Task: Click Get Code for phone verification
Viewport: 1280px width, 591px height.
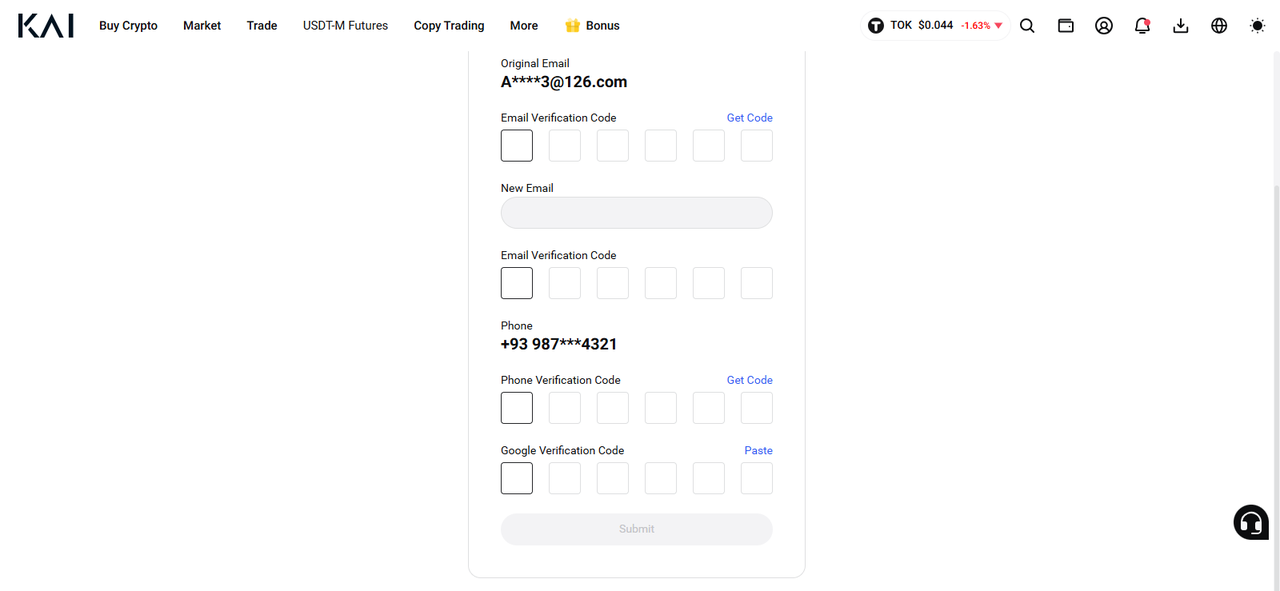Action: click(x=749, y=380)
